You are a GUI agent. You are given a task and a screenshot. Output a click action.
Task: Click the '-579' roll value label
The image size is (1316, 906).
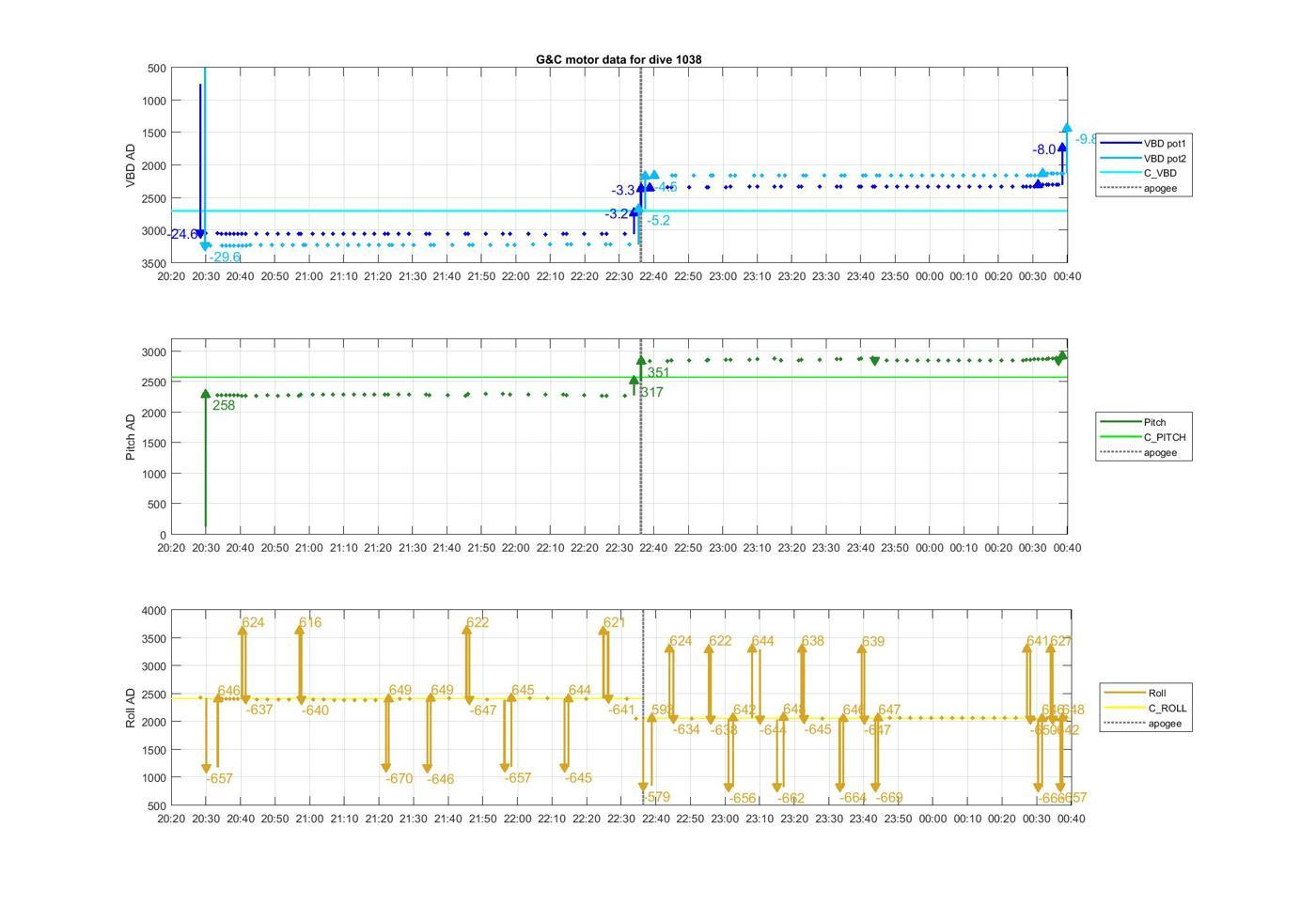pos(656,797)
